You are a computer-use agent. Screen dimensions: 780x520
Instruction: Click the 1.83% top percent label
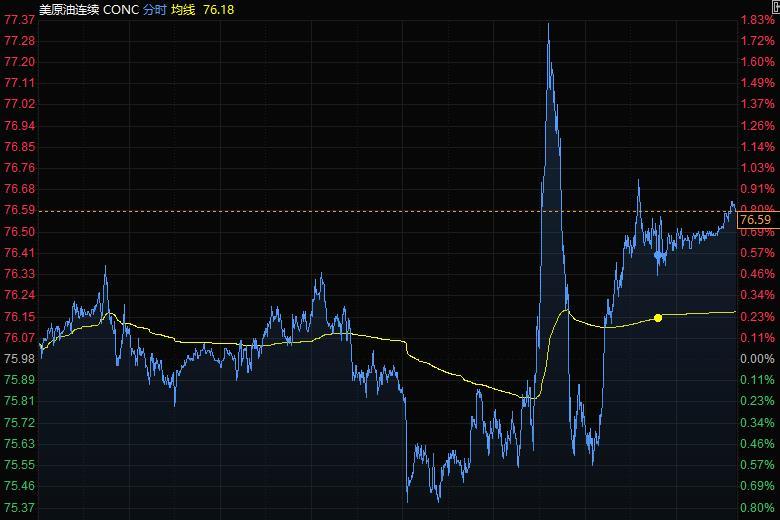coord(758,19)
